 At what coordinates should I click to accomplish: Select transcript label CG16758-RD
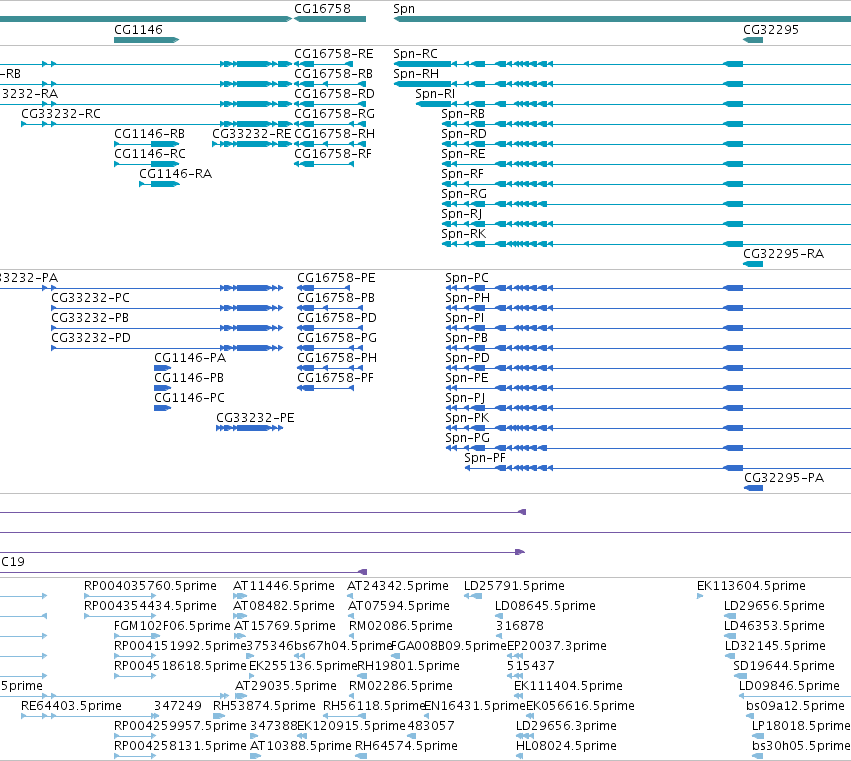pyautogui.click(x=334, y=94)
